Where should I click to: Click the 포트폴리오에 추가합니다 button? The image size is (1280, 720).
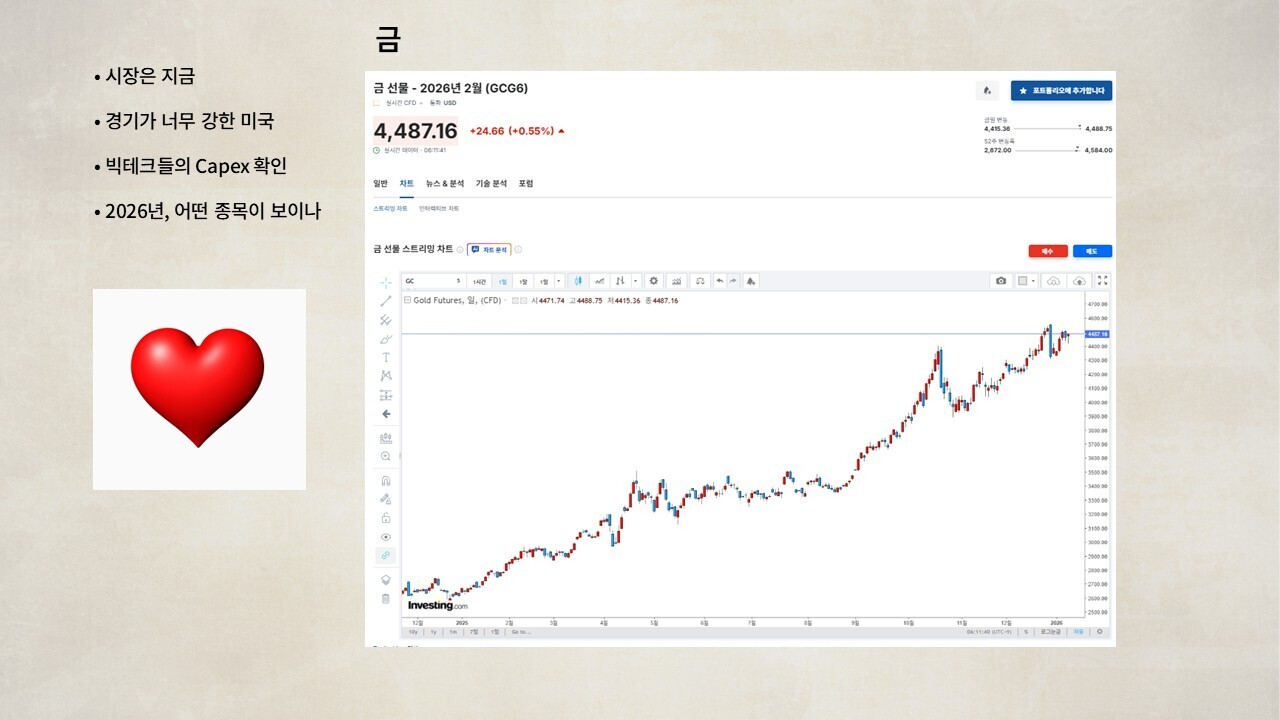click(1061, 91)
